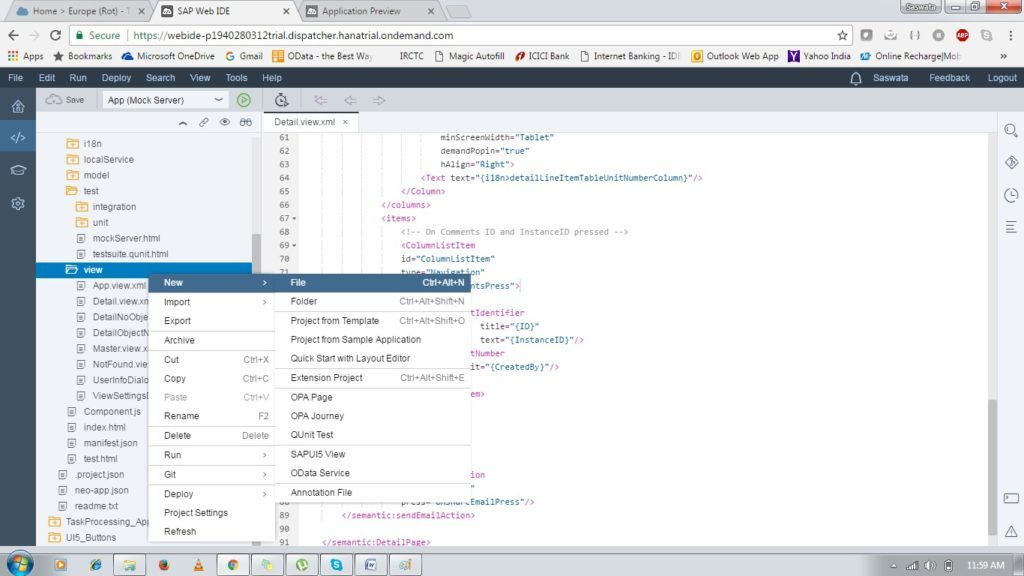The image size is (1024, 576).
Task: Open notifications bell icon in header
Action: (x=856, y=78)
